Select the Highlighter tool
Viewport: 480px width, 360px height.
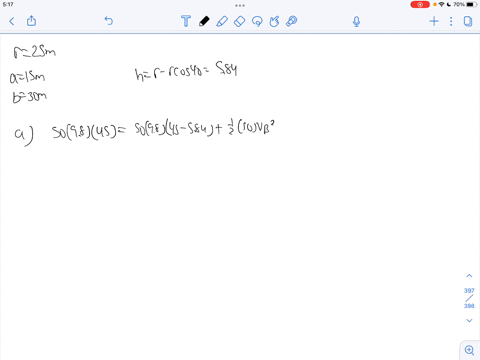pyautogui.click(x=222, y=21)
